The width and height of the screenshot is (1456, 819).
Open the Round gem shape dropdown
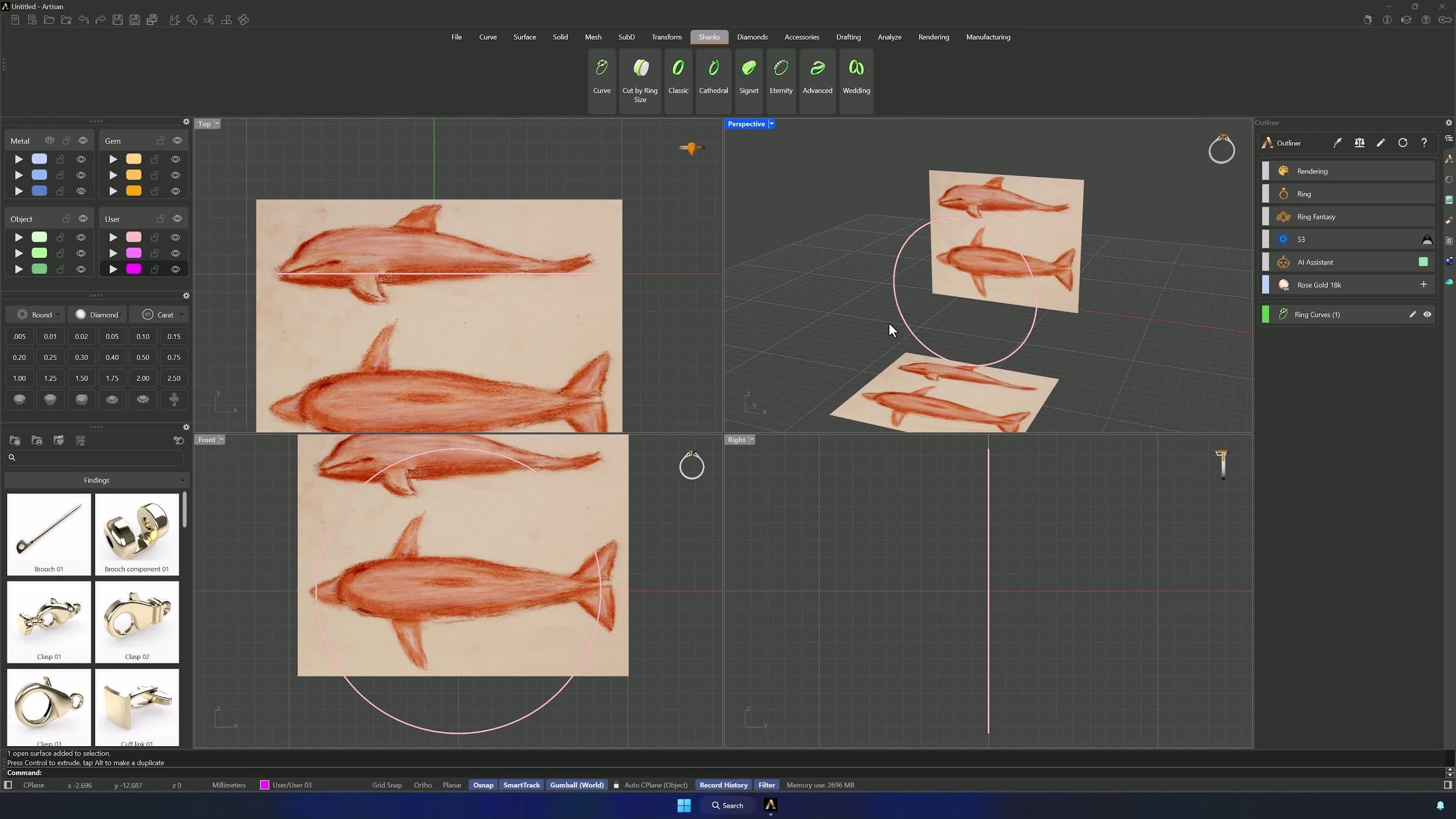pos(35,315)
